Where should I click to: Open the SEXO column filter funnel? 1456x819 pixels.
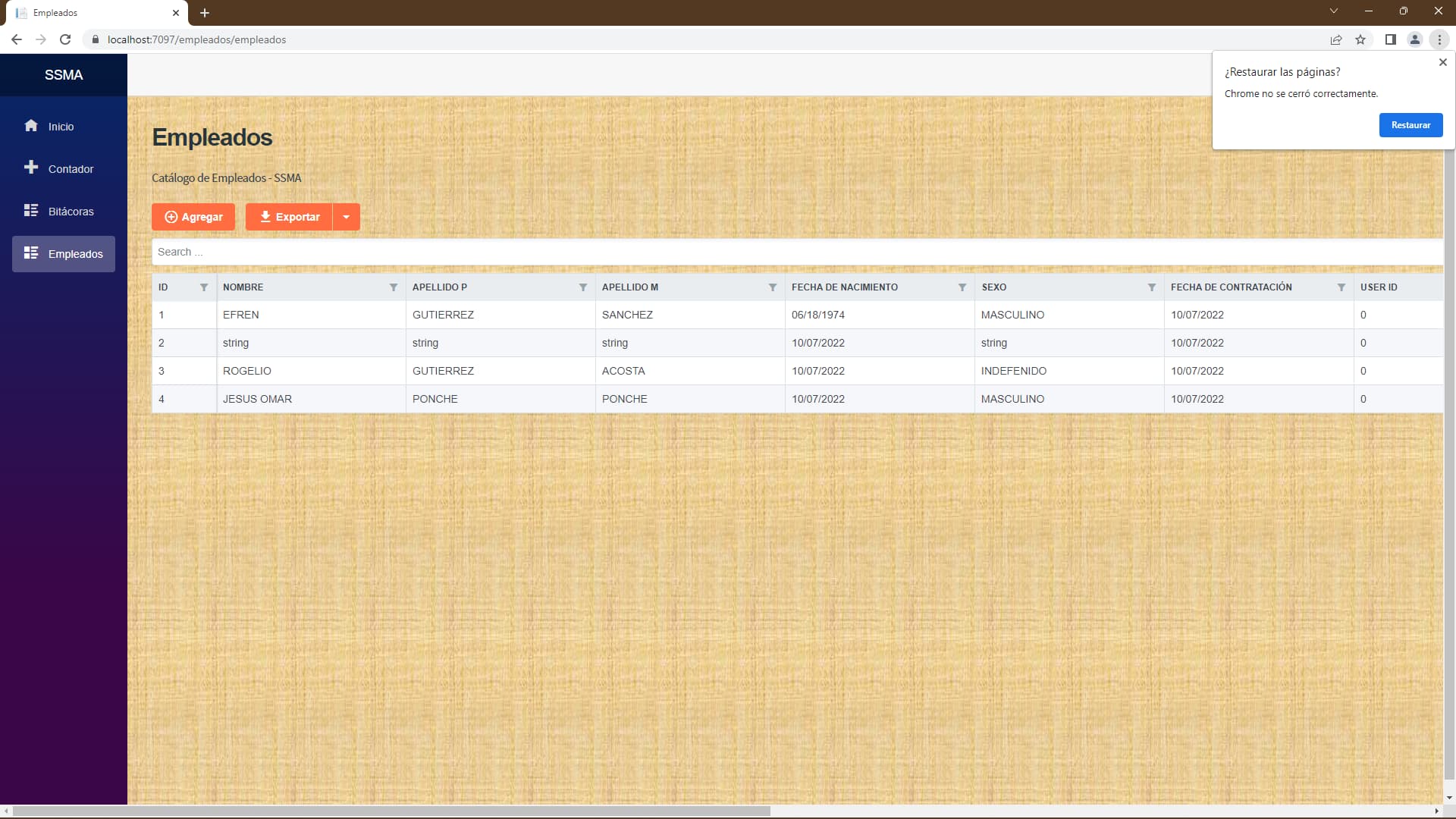(x=1152, y=287)
